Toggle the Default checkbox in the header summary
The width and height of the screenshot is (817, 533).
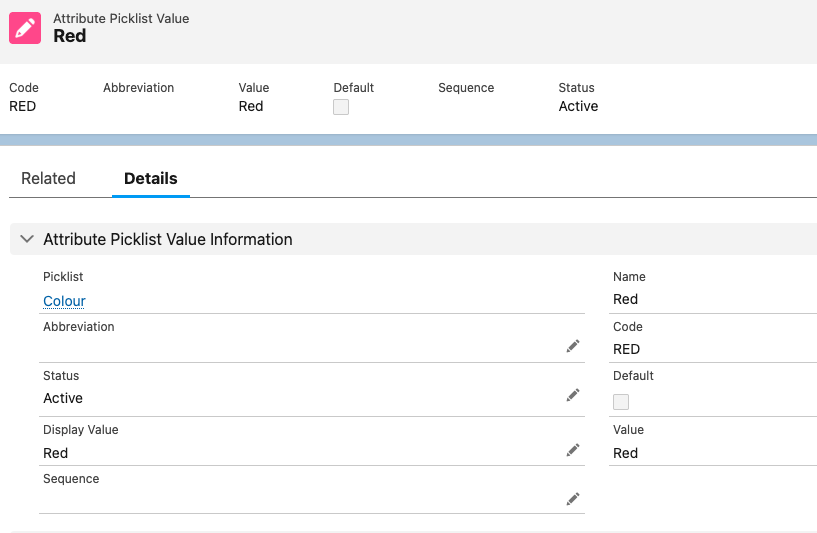pos(341,107)
